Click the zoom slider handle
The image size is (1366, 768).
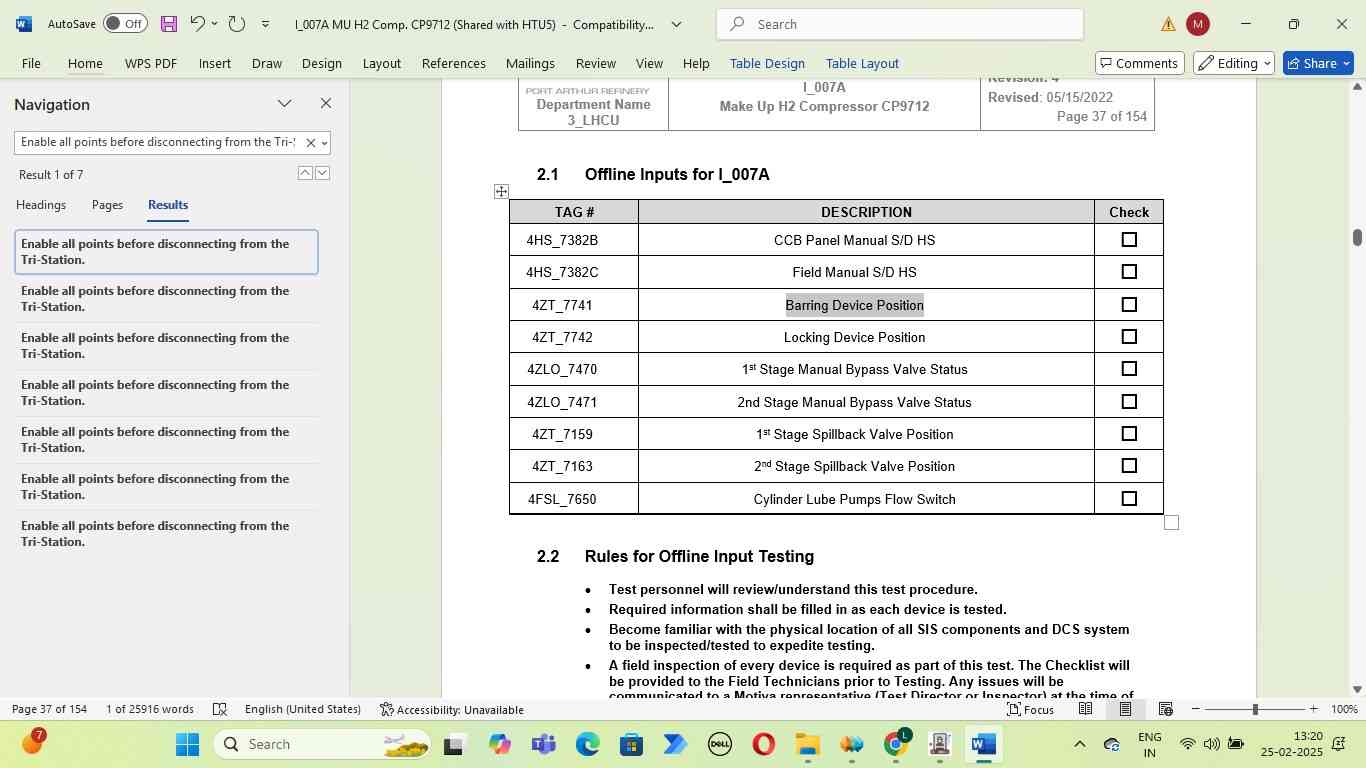(1255, 709)
